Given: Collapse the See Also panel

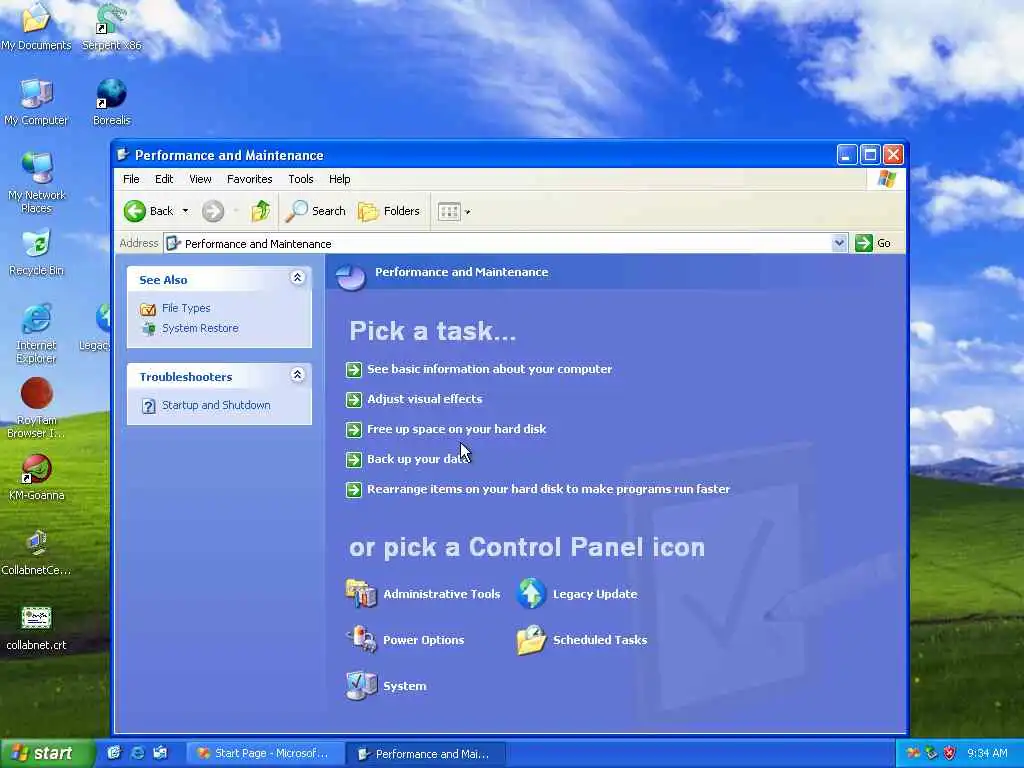Looking at the screenshot, I should (x=297, y=278).
